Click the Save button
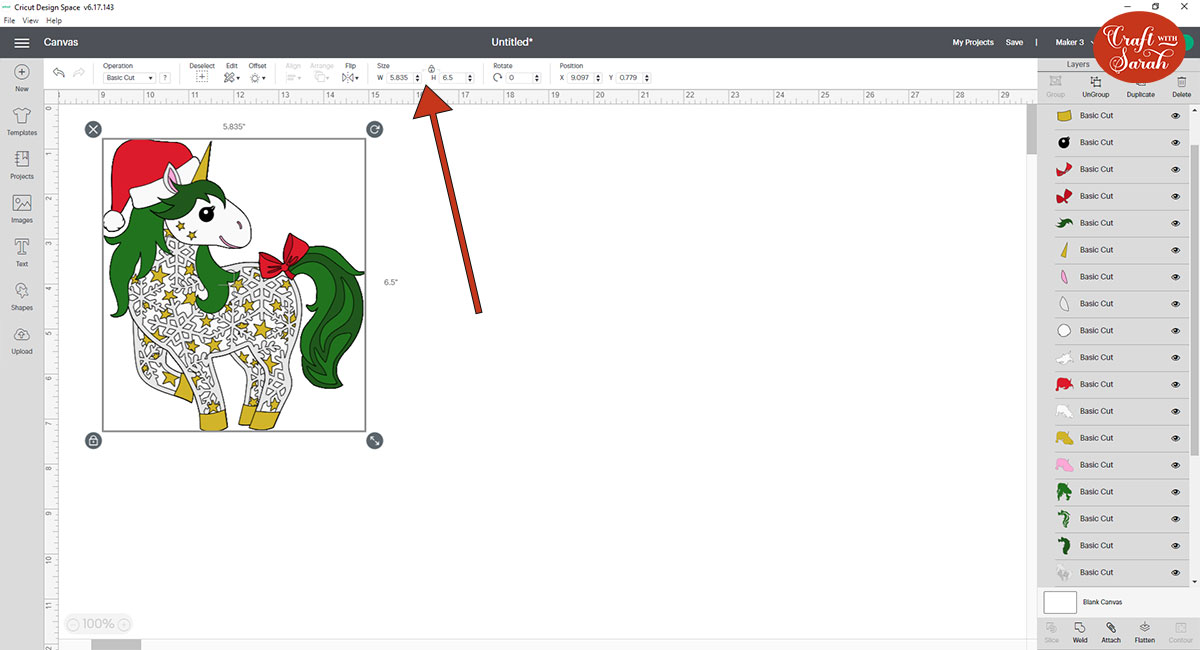The width and height of the screenshot is (1200, 650). tap(1014, 42)
